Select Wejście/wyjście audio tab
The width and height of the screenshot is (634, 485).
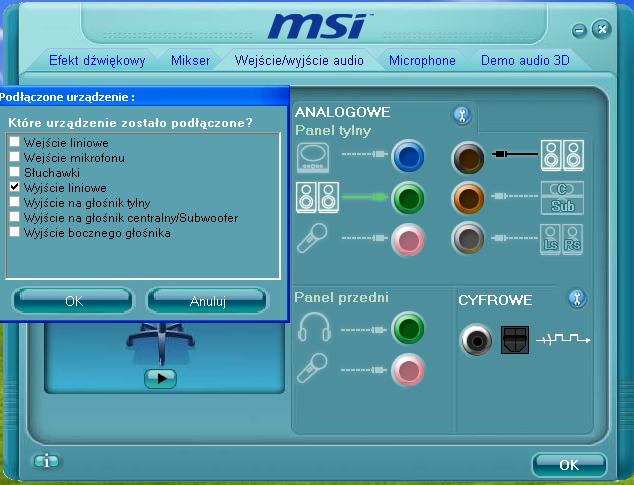[299, 60]
